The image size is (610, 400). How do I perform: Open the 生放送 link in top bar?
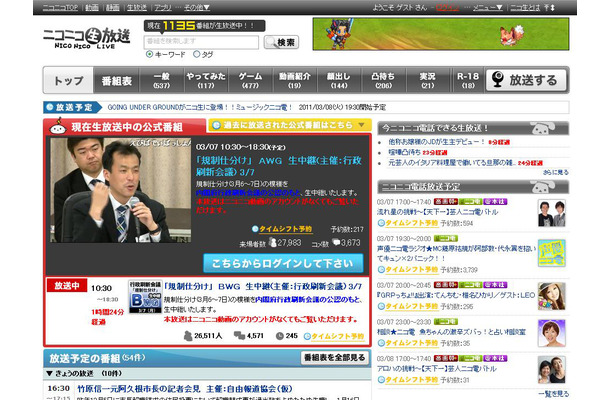coord(137,7)
